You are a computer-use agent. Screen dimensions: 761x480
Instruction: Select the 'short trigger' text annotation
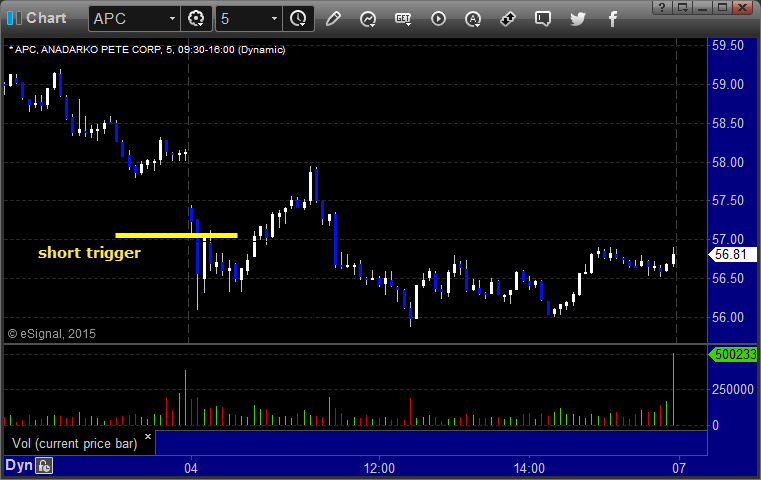[89, 253]
